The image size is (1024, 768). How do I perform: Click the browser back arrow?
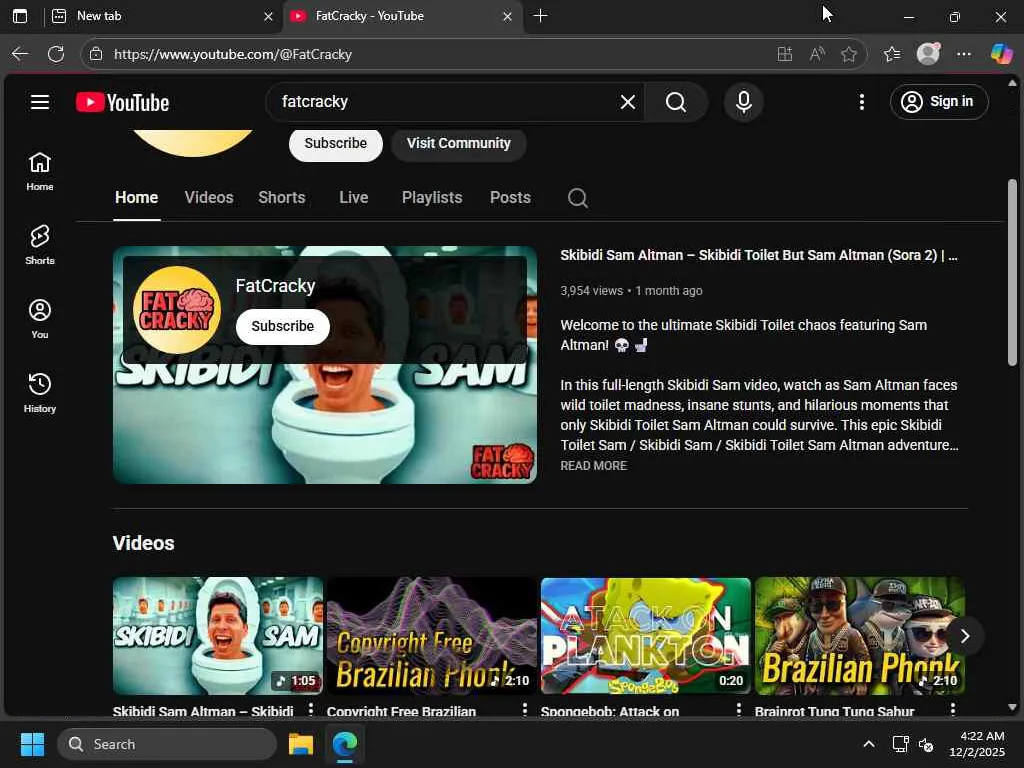pos(20,54)
